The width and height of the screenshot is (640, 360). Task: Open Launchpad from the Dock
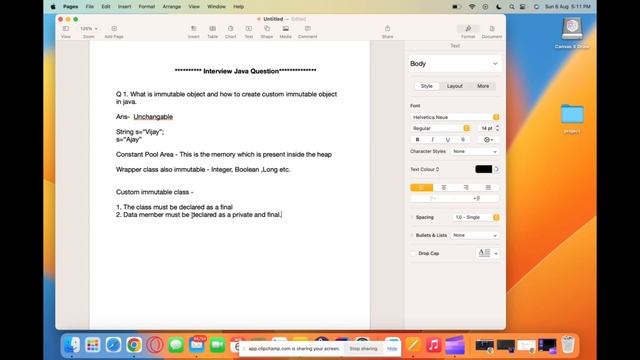tap(93, 345)
